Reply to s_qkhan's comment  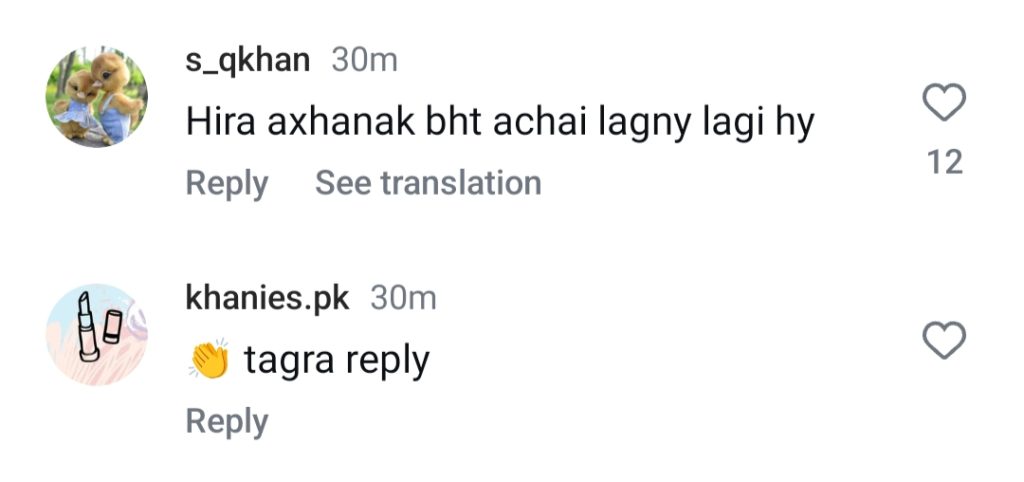point(227,183)
